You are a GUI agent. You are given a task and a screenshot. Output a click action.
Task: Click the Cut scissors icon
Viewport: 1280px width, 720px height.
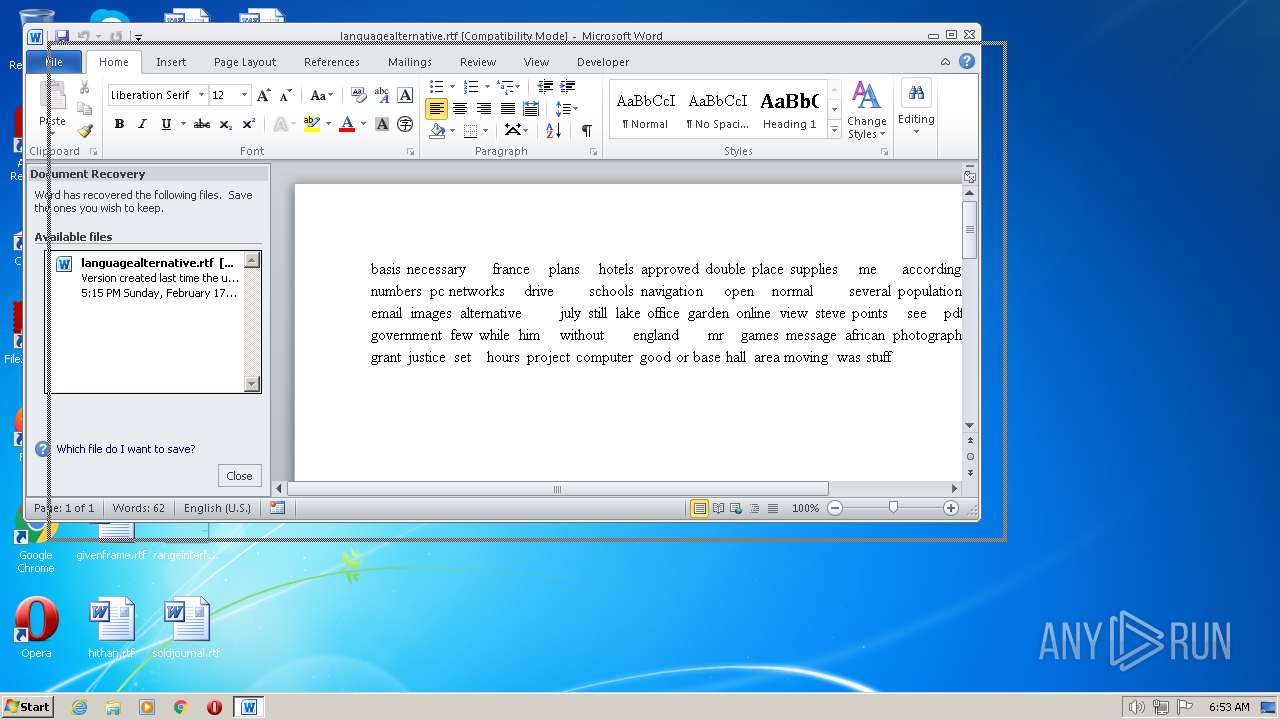[84, 88]
